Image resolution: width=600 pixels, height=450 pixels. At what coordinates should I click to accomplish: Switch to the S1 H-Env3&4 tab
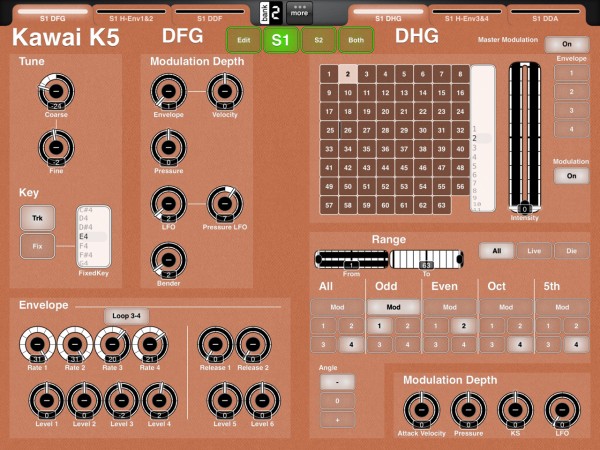coord(466,15)
